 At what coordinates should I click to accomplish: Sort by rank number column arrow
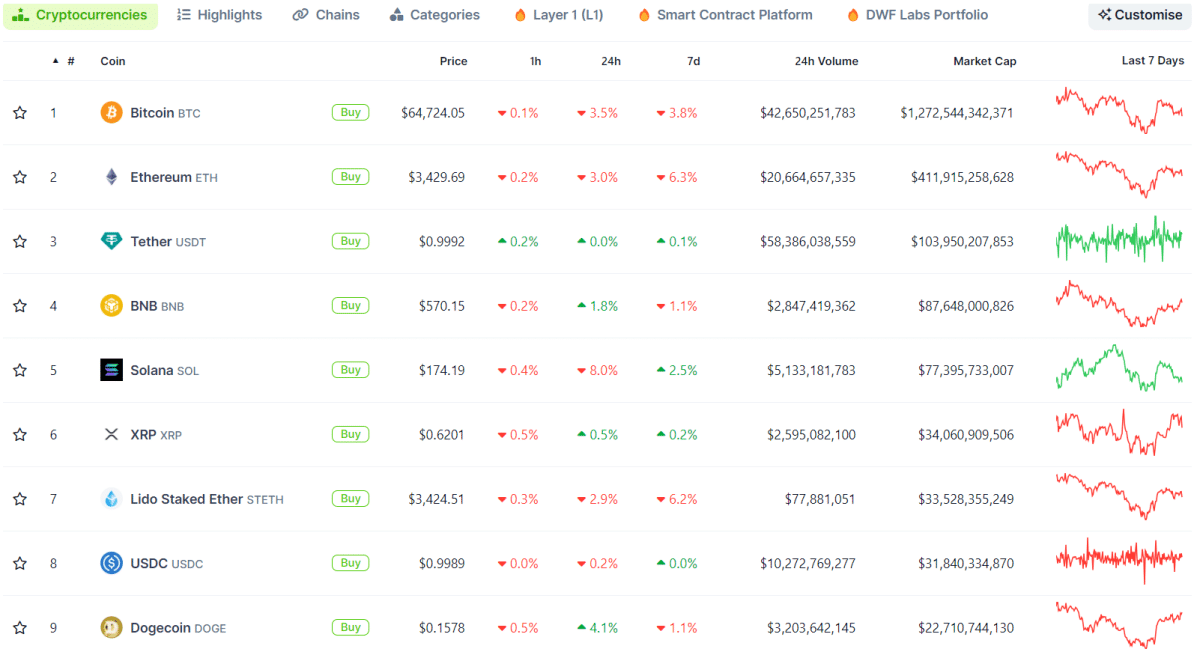click(56, 61)
